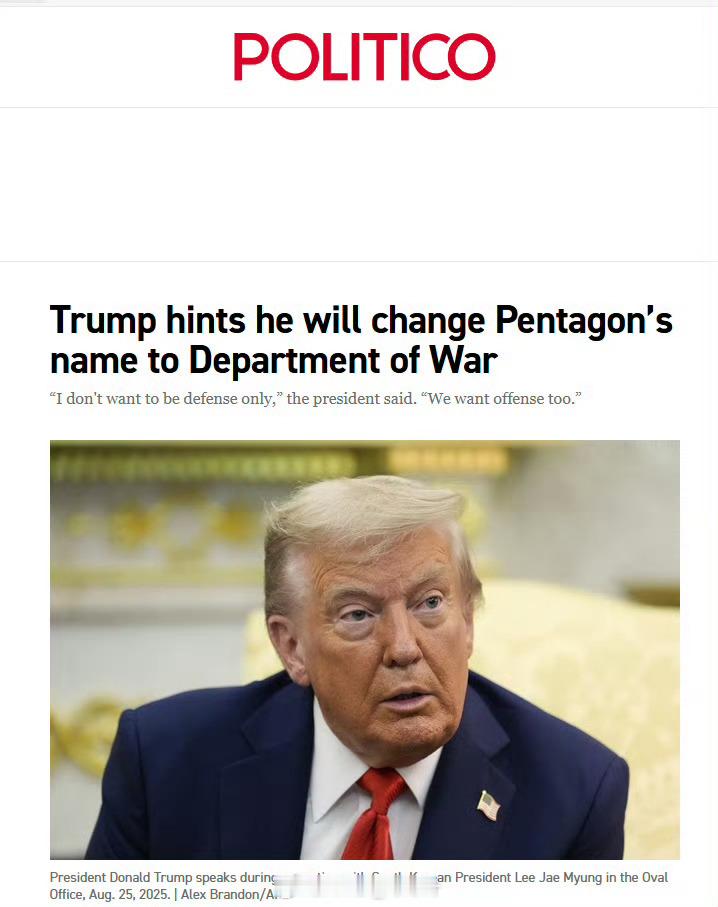Click 'Lee Jae Myung' in the caption

coord(560,877)
